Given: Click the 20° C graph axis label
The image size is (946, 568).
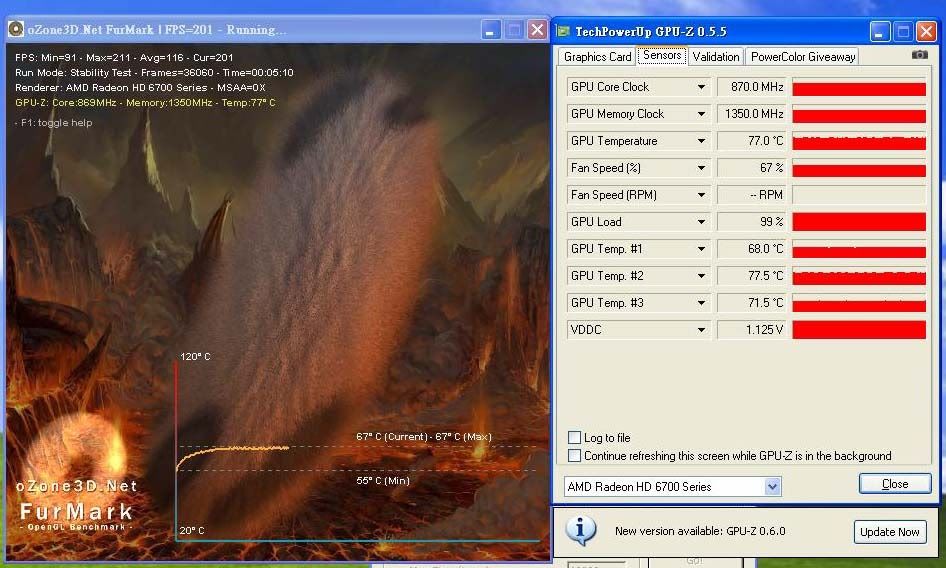Looking at the screenshot, I should click(192, 531).
